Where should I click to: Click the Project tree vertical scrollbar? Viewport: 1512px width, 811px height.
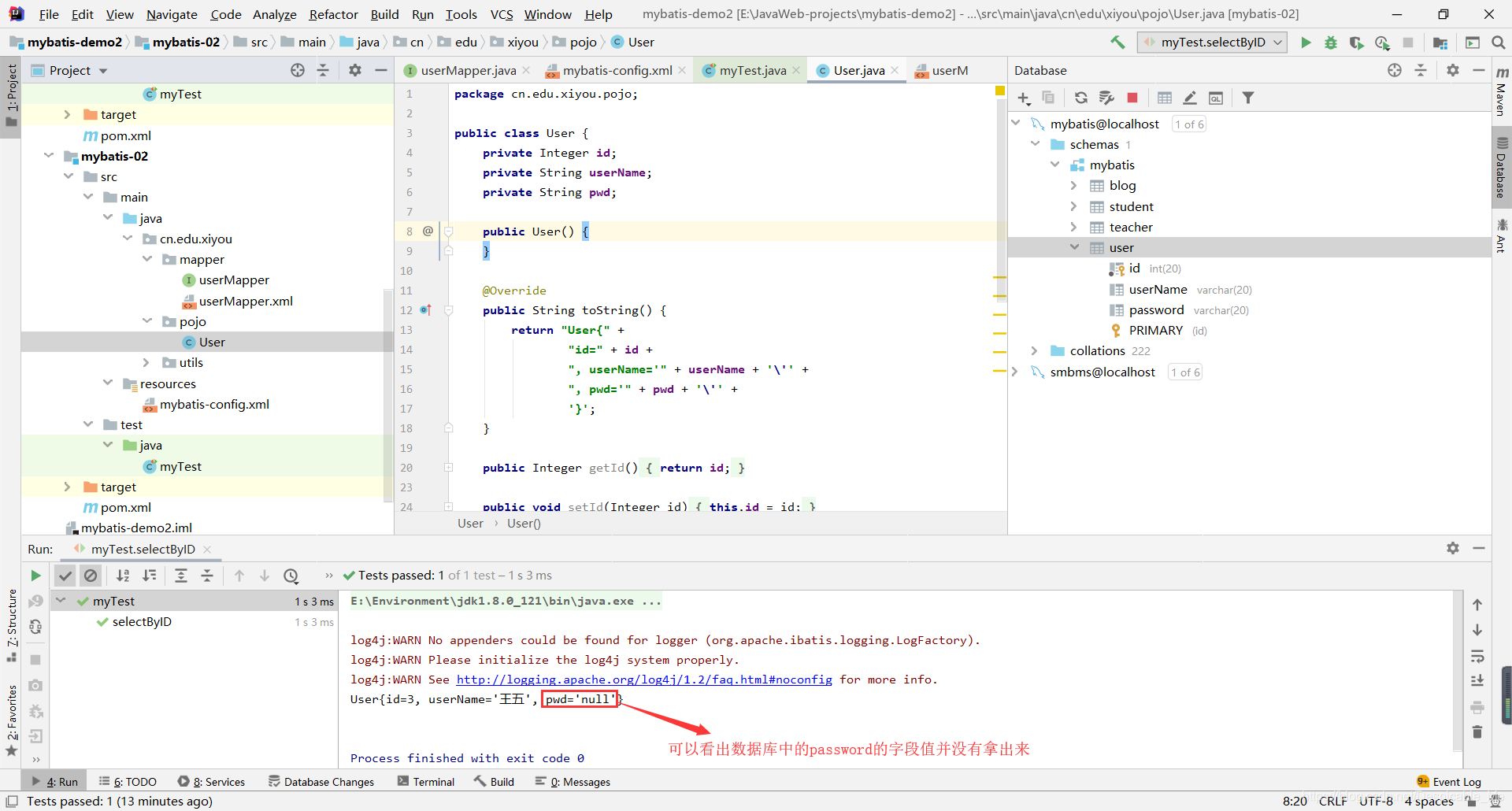[387, 394]
